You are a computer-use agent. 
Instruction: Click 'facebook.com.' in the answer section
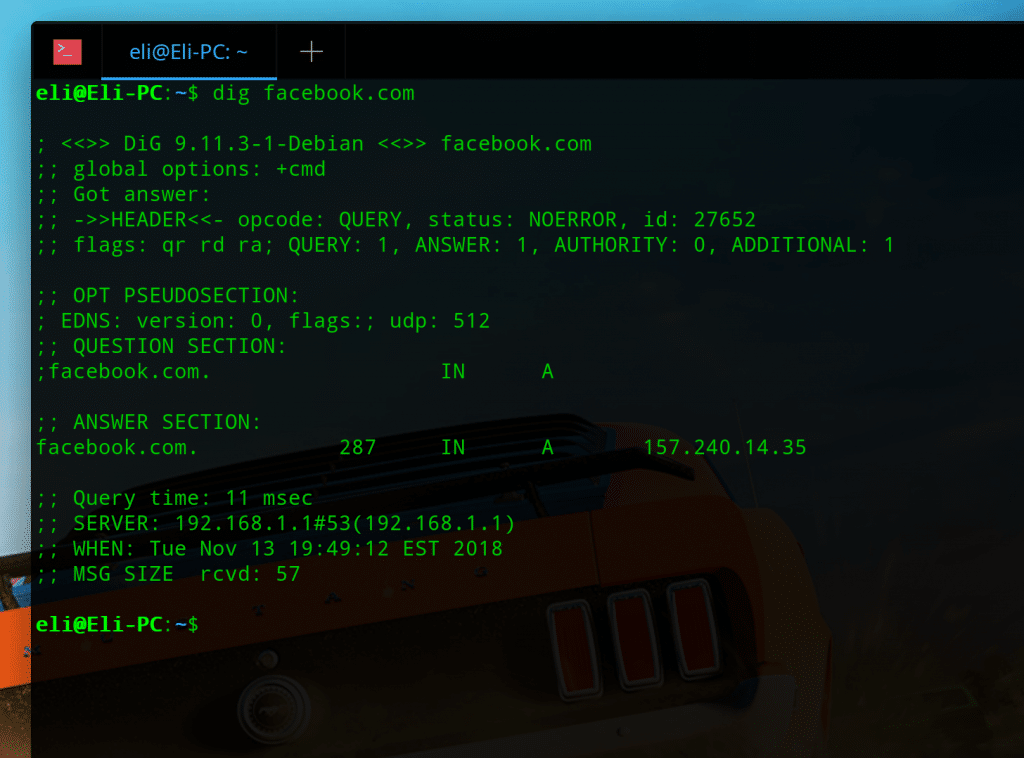[117, 448]
